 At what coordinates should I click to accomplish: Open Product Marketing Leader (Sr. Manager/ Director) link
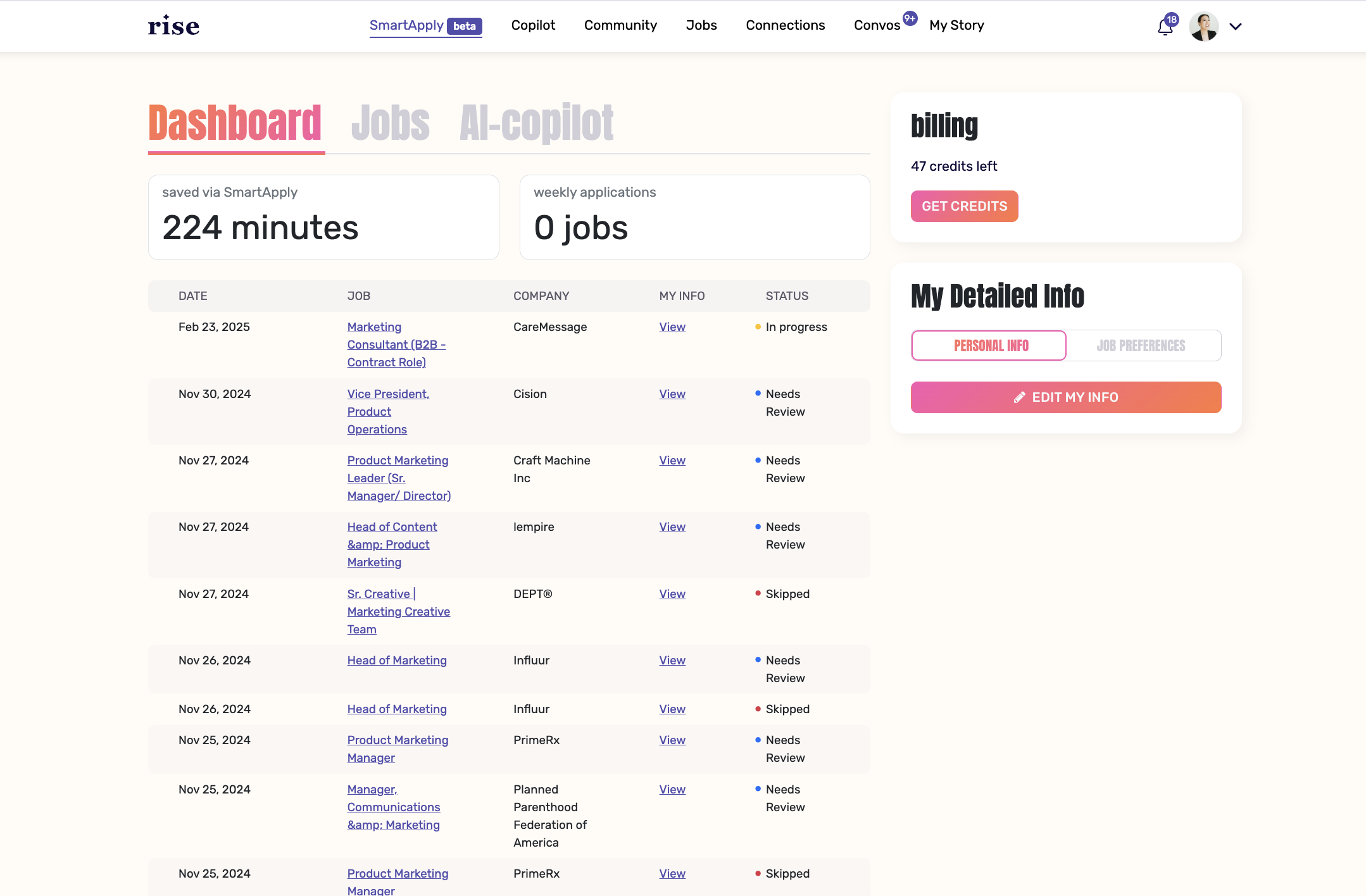click(x=399, y=478)
